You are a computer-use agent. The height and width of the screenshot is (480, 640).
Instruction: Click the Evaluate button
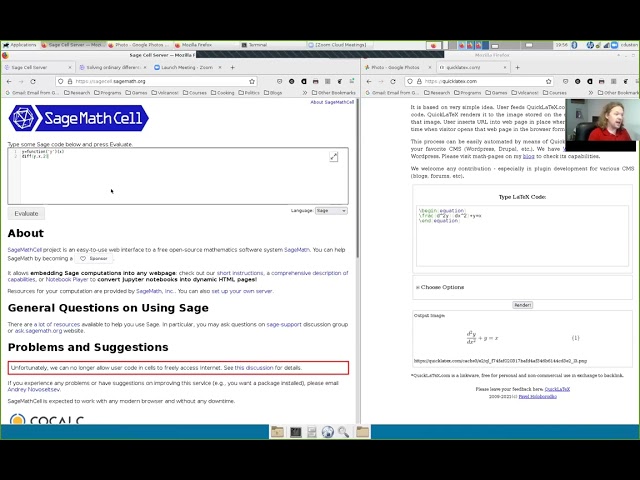coord(26,213)
